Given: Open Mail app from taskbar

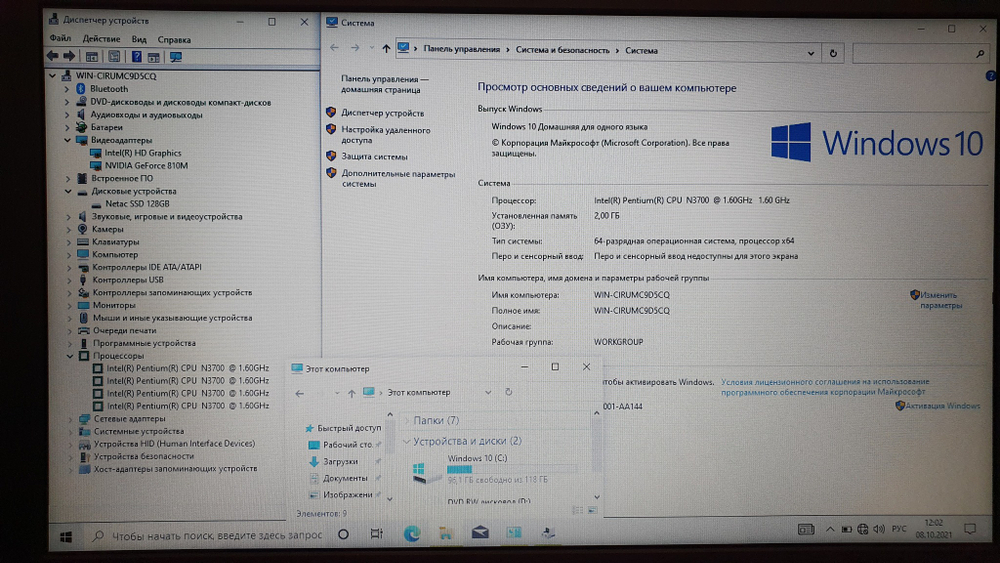Looking at the screenshot, I should coord(480,532).
